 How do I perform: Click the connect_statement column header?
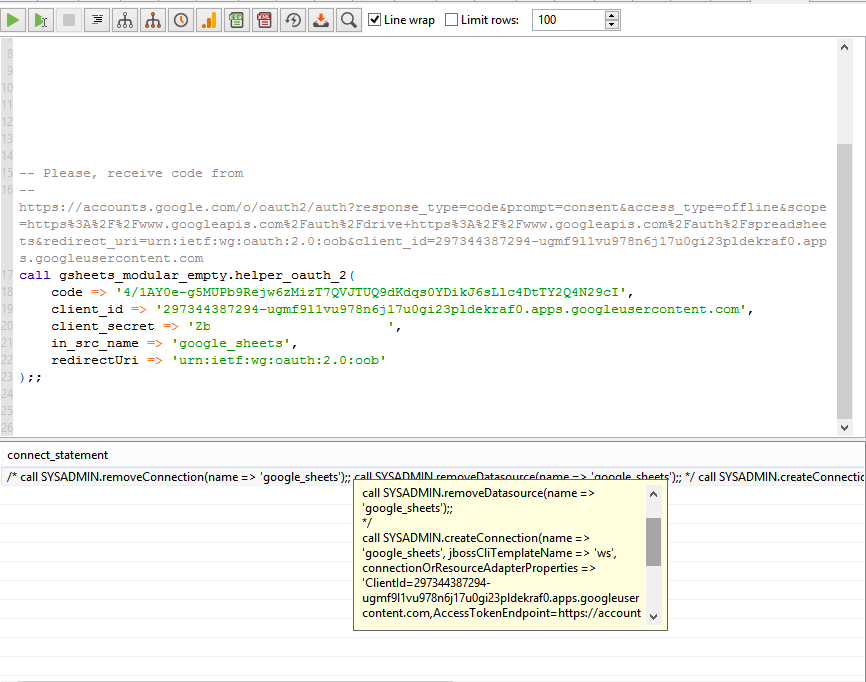pos(58,455)
